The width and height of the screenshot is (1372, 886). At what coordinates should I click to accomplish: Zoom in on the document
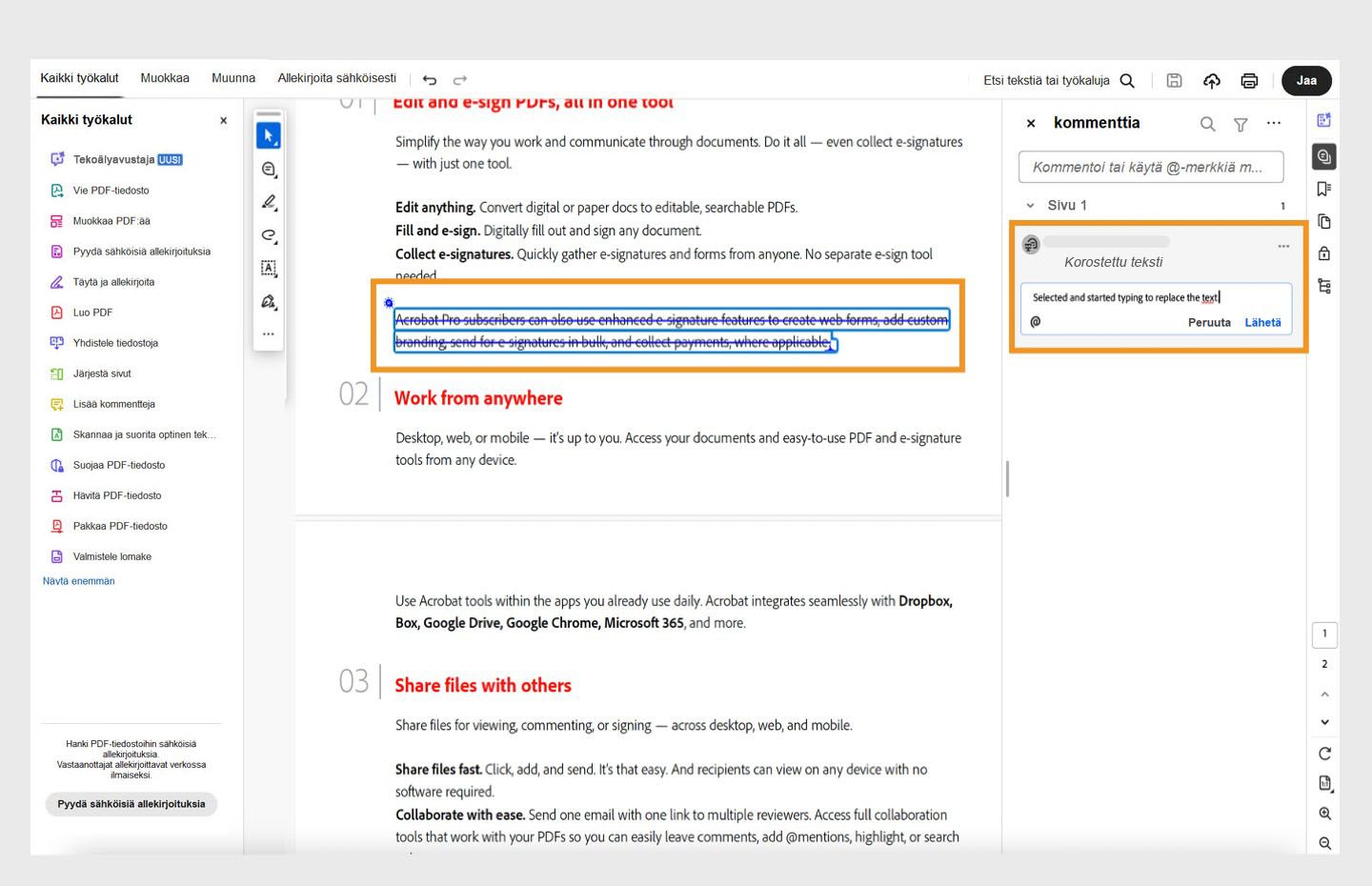(x=1324, y=814)
